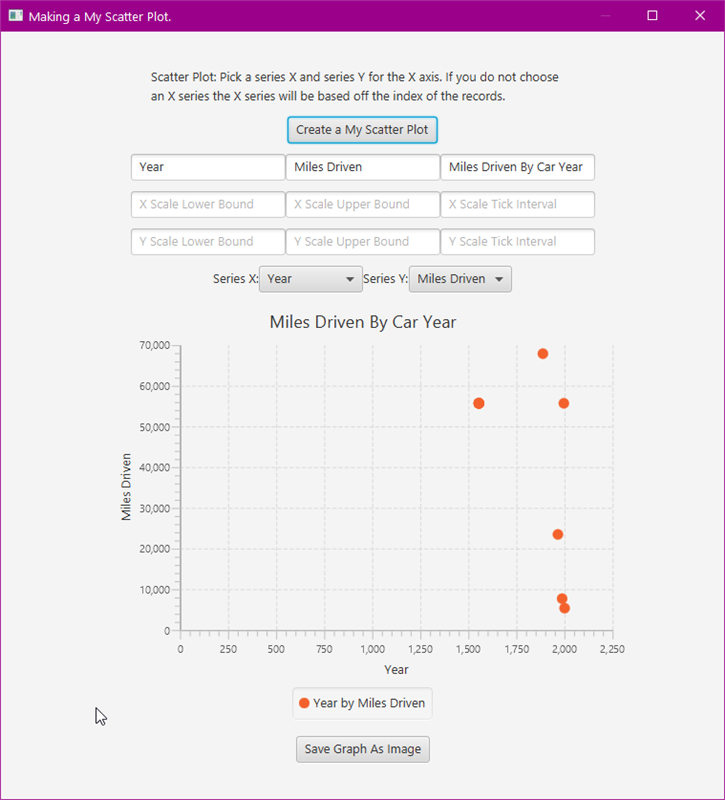Click the X Scale Tick Interval field
The width and height of the screenshot is (725, 800).
click(x=517, y=204)
